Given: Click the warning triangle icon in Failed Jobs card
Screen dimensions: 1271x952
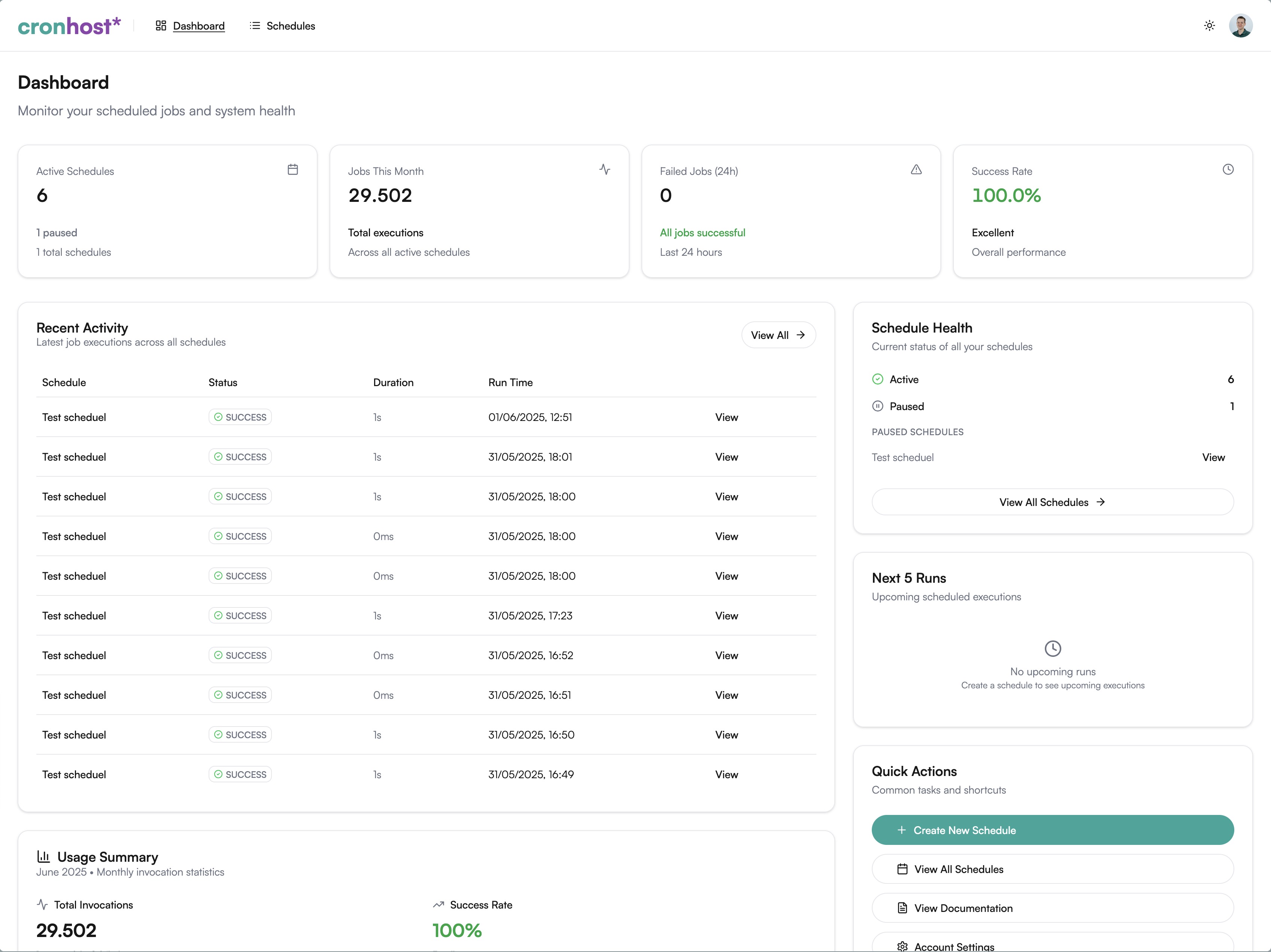Looking at the screenshot, I should coord(916,170).
